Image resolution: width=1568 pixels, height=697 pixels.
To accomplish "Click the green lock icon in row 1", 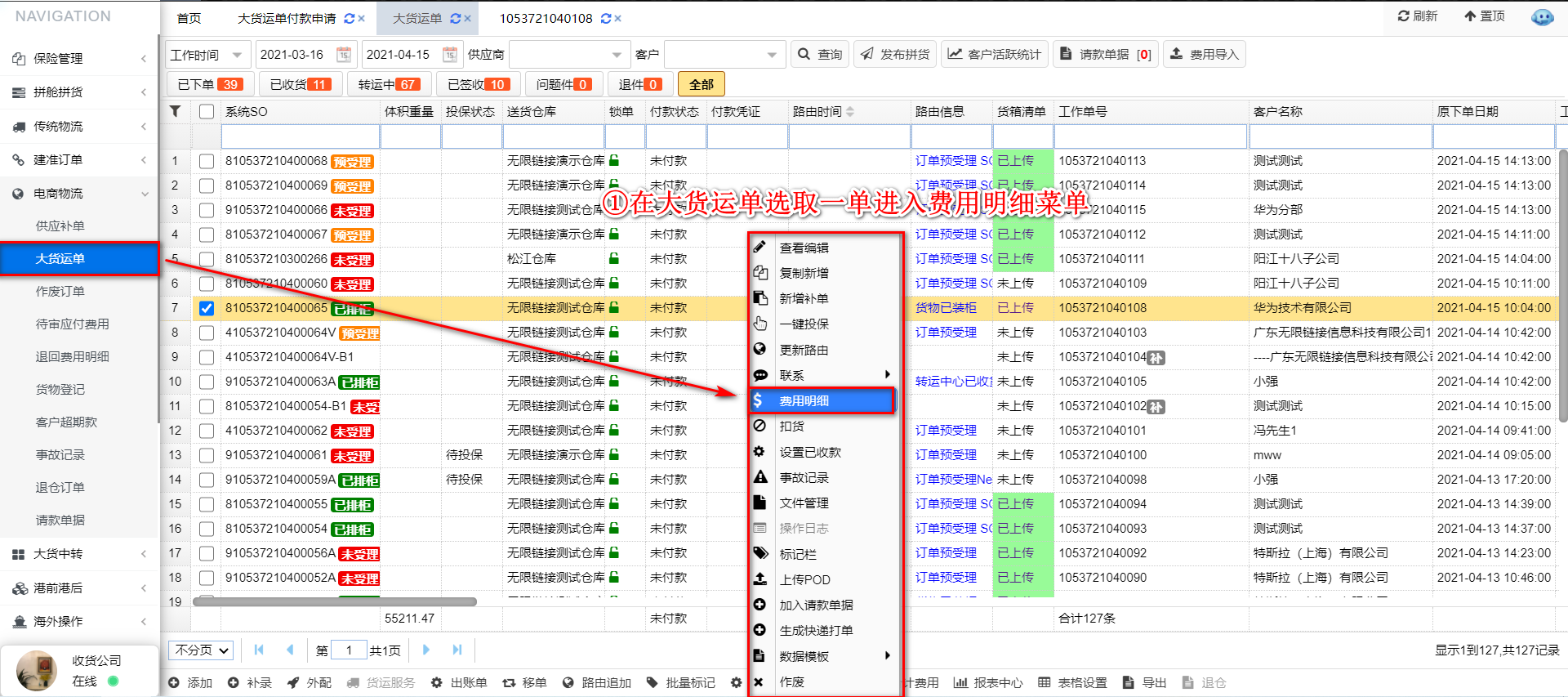I will pos(614,161).
